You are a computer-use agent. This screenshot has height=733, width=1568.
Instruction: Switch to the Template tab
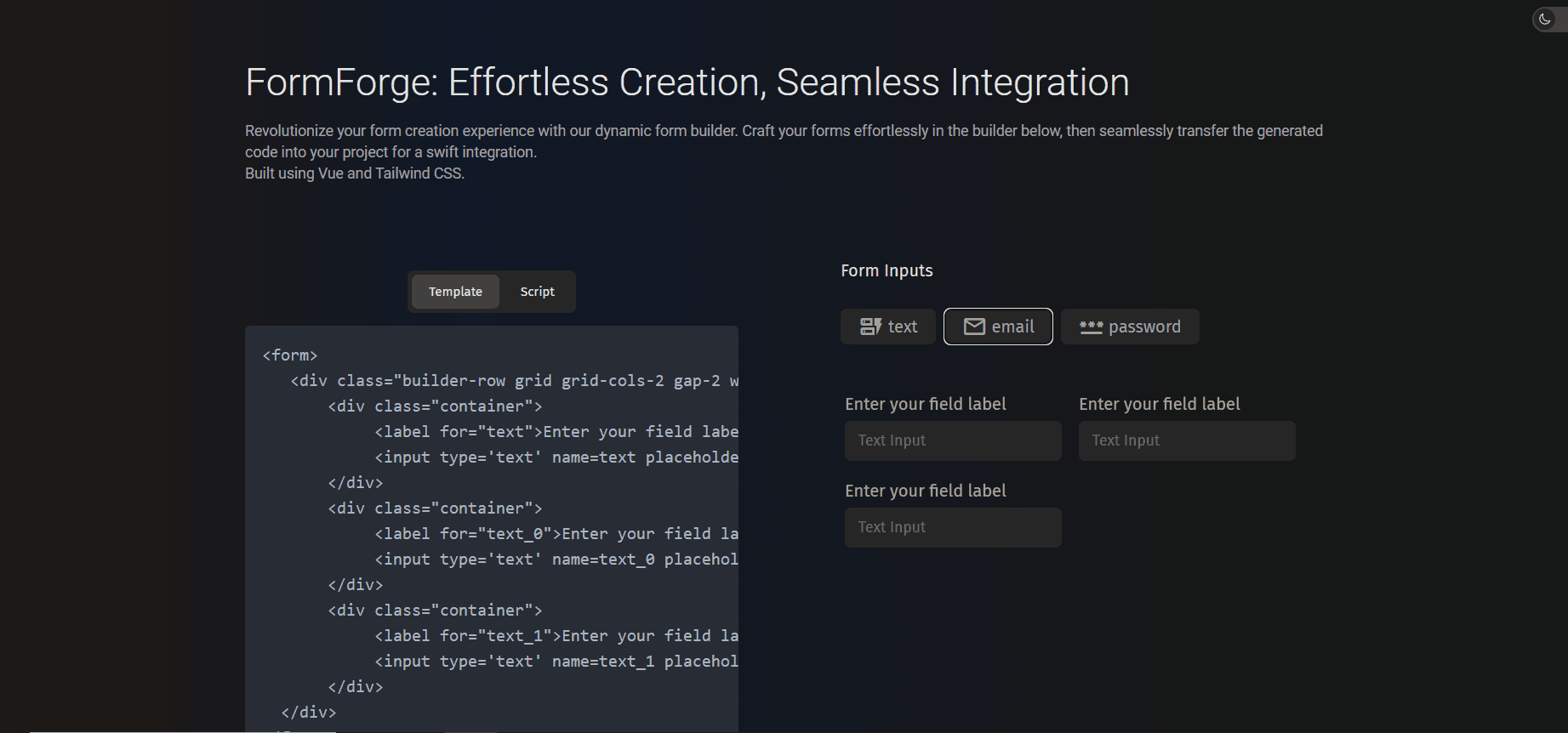pyautogui.click(x=455, y=292)
